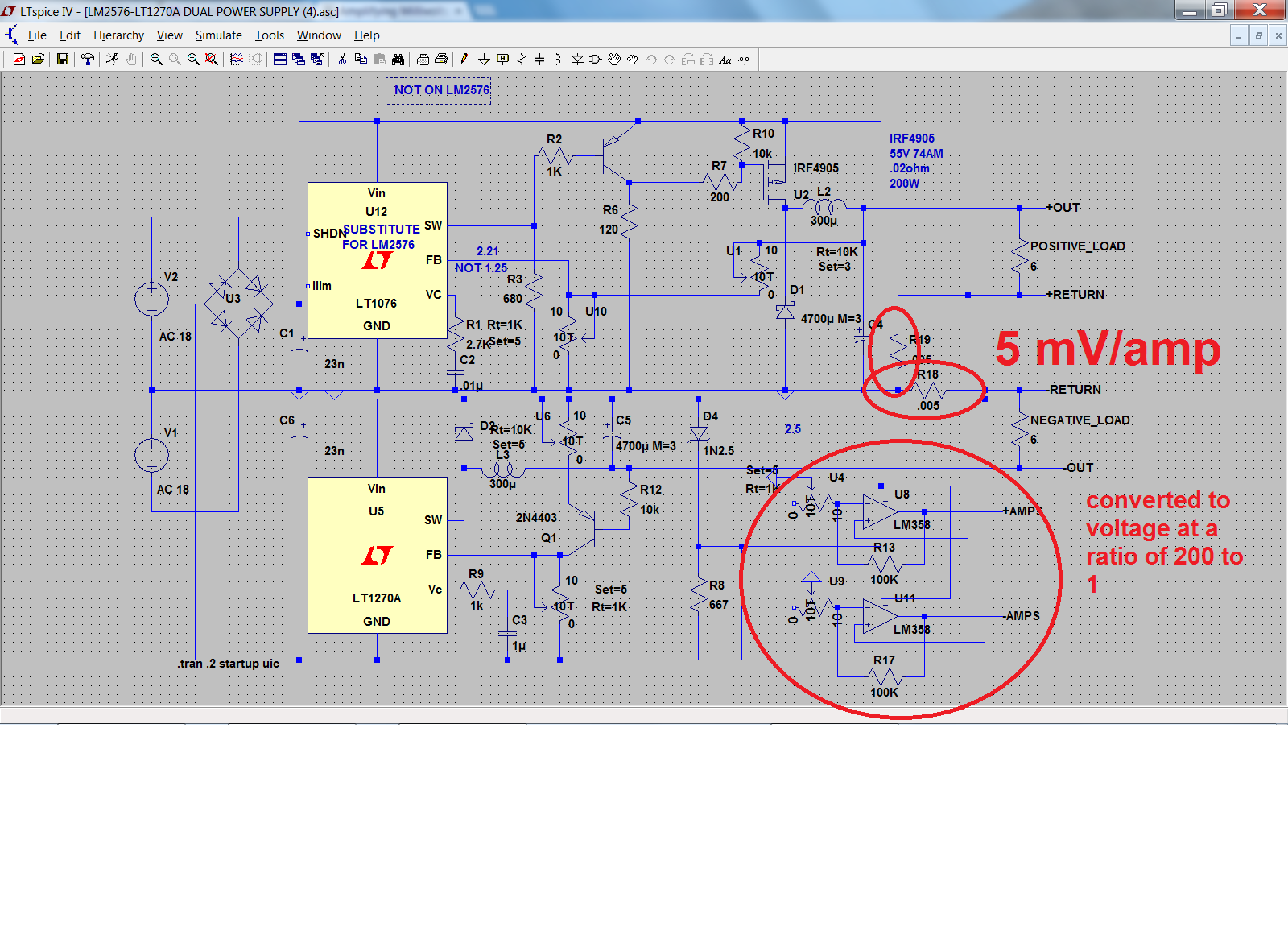The height and width of the screenshot is (935, 1288).
Task: Add text comment with Aa tool
Action: coord(725,59)
